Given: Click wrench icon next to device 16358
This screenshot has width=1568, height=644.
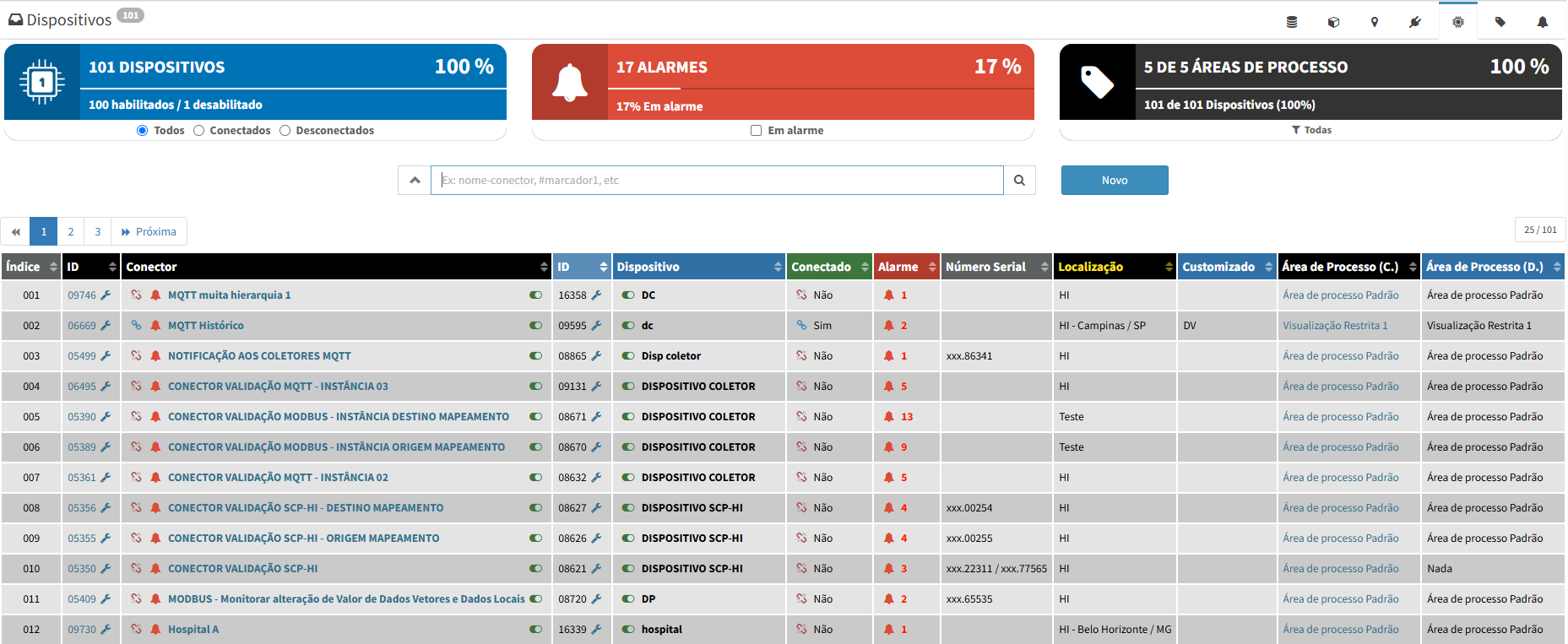Looking at the screenshot, I should click(x=596, y=295).
